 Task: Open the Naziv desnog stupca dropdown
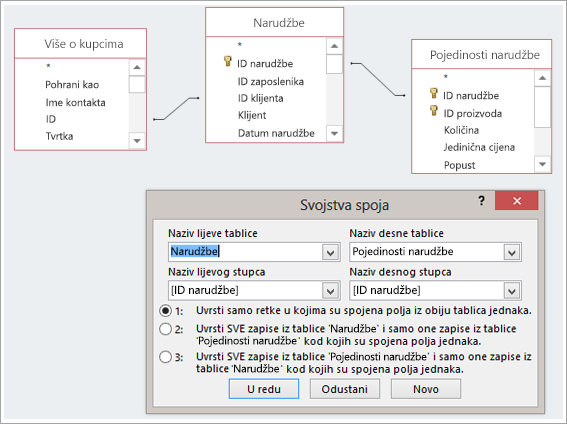click(512, 291)
